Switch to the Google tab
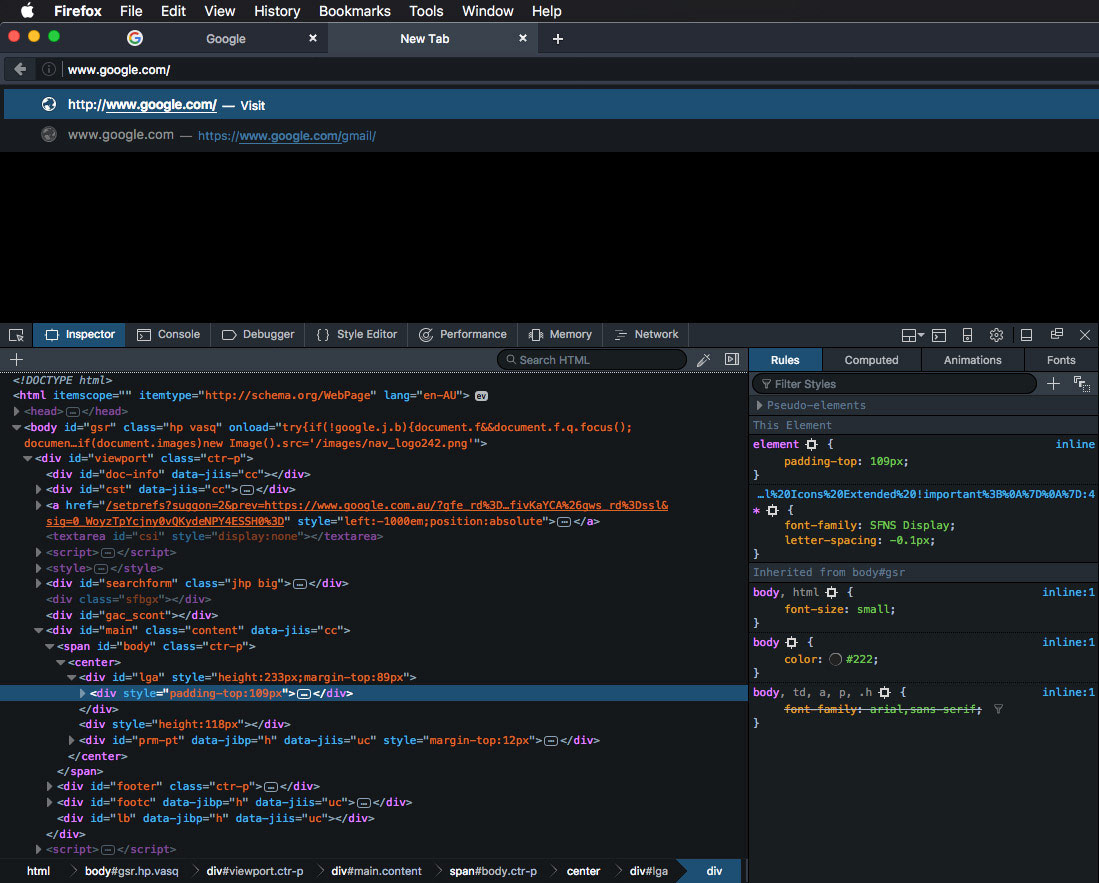The image size is (1099, 883). pos(226,39)
